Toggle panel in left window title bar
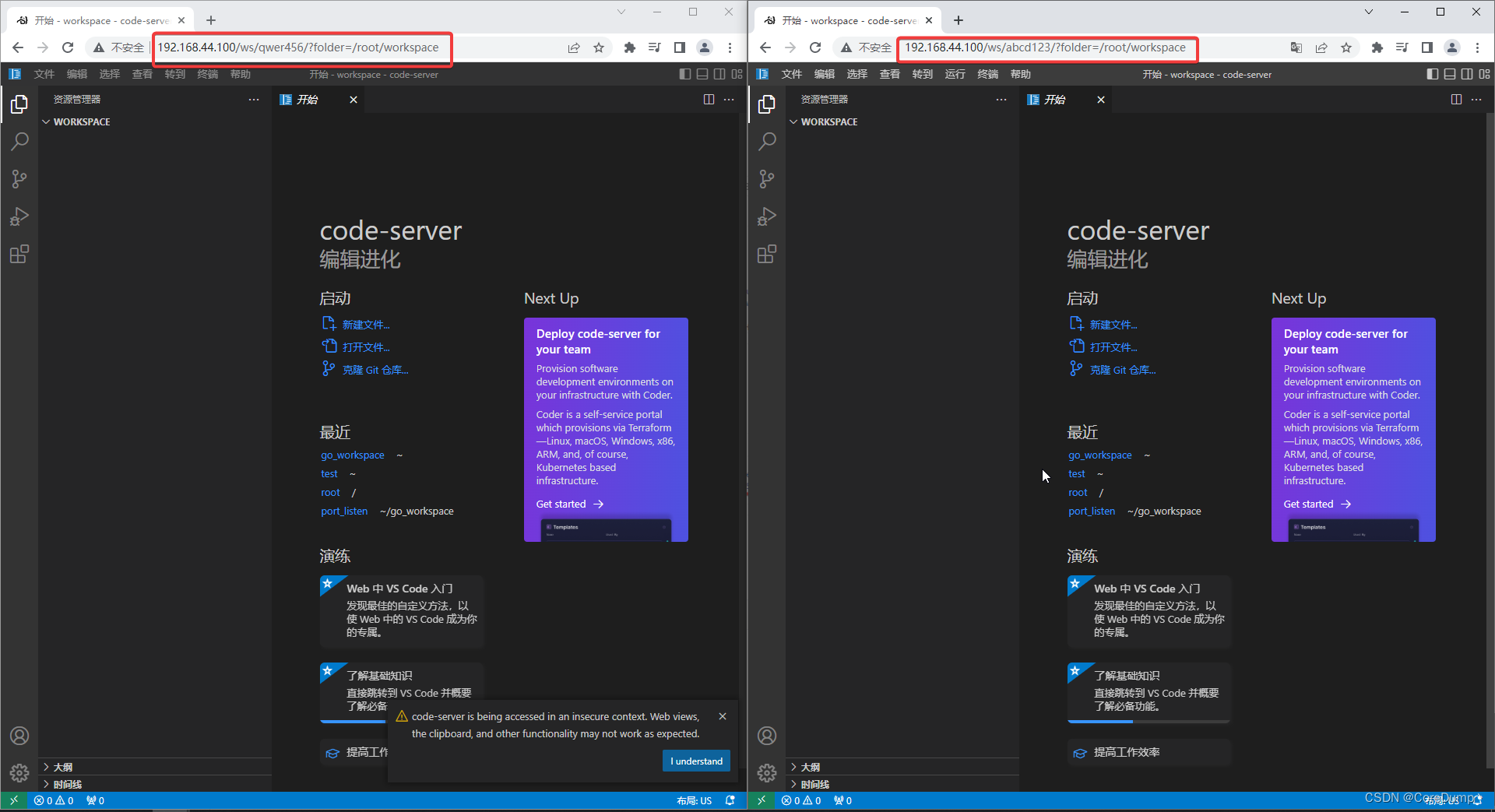The width and height of the screenshot is (1495, 812). [702, 74]
